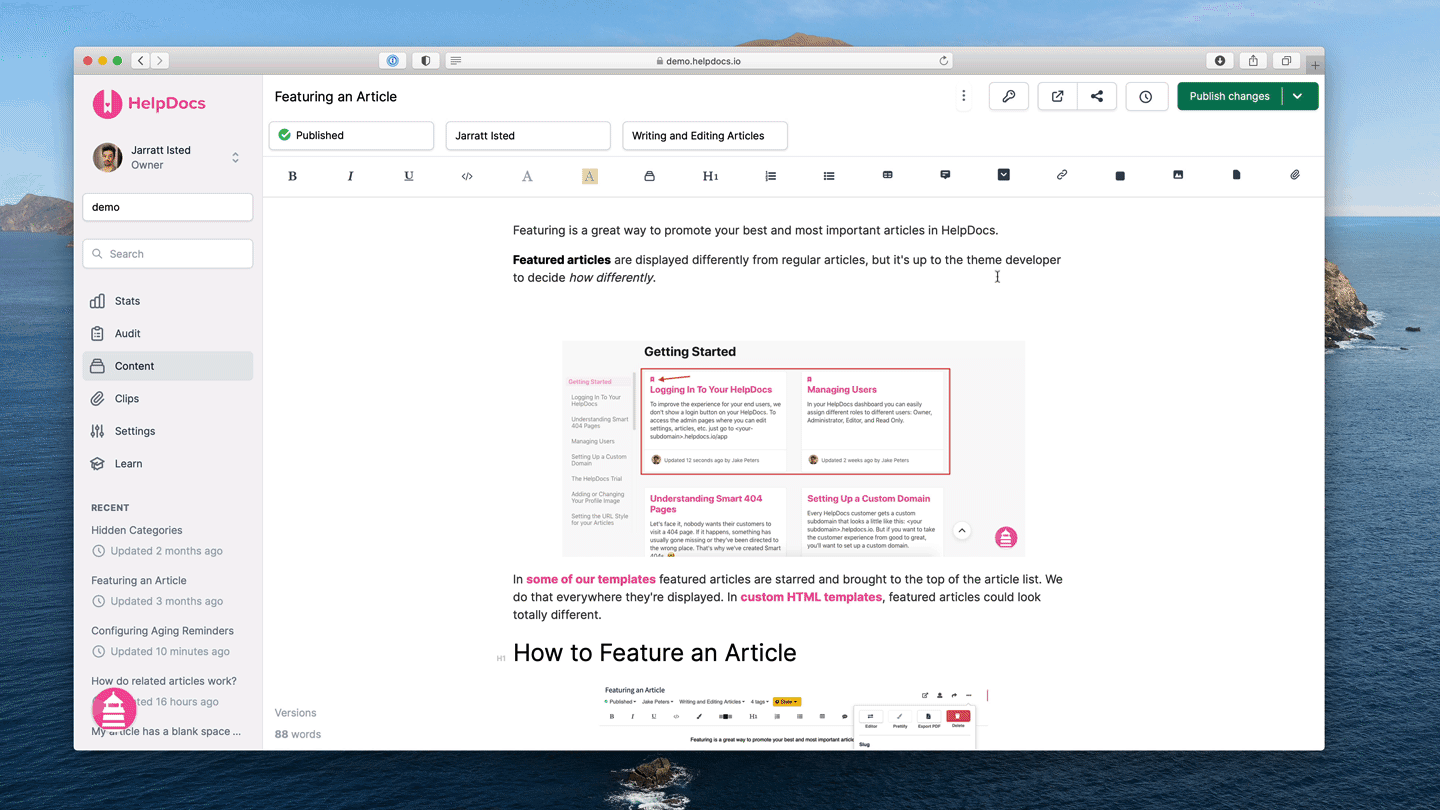Viewport: 1440px width, 810px height.
Task: Open the article version history clock
Action: coord(1146,96)
